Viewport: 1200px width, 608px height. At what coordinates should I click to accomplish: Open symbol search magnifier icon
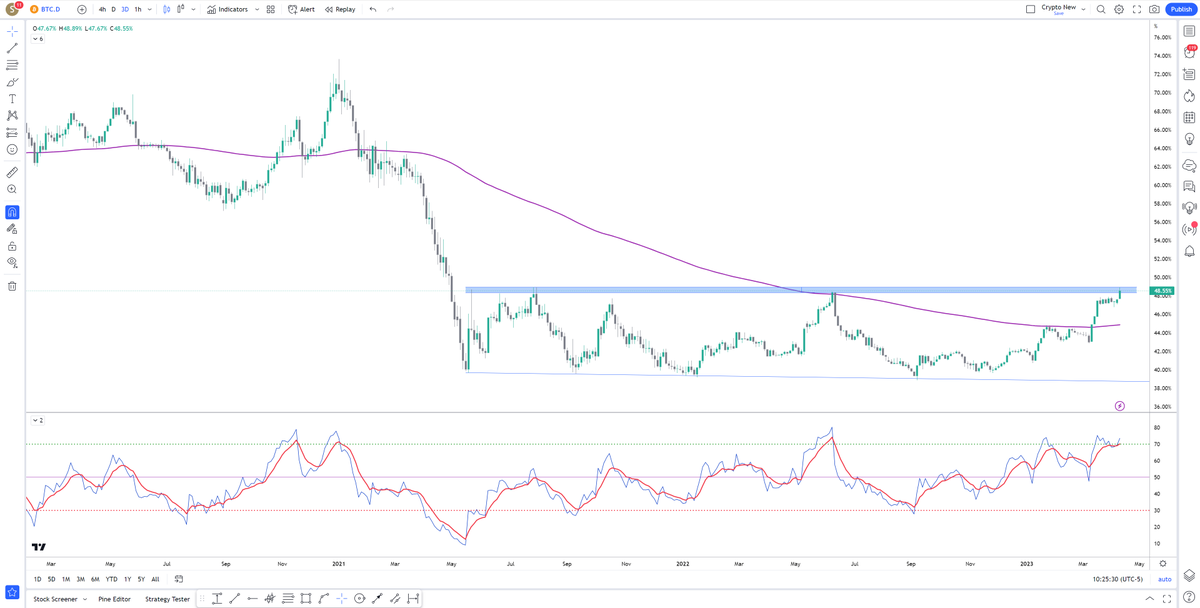point(1101,9)
